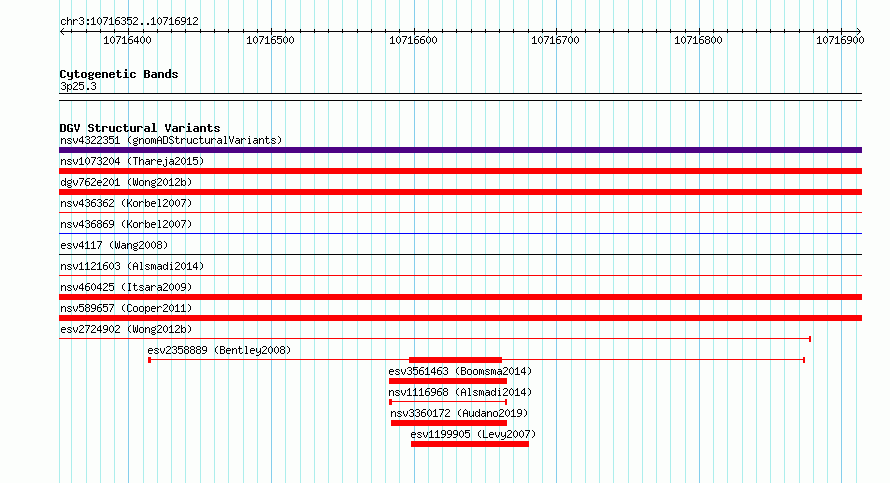The width and height of the screenshot is (890, 483).
Task: Open the nsv460425 (Itsara2009) label
Action: [x=126, y=287]
